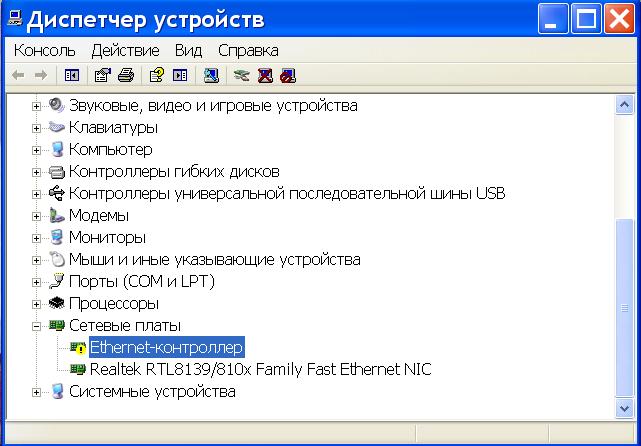Expand the Системные устройства node
641x446 pixels.
[x=36, y=392]
